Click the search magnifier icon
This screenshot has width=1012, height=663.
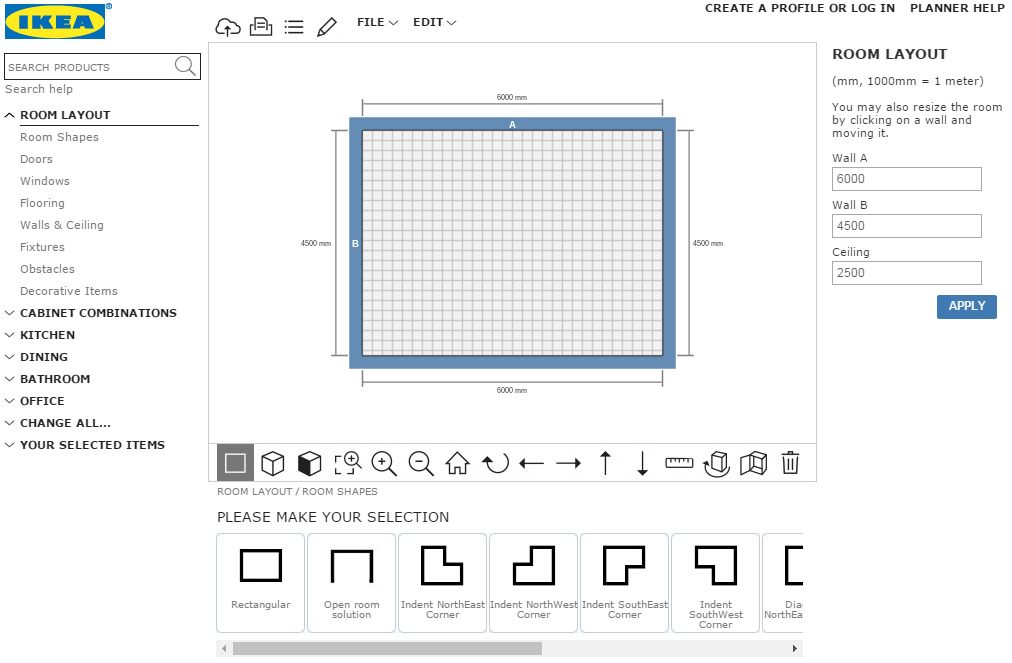pos(185,66)
